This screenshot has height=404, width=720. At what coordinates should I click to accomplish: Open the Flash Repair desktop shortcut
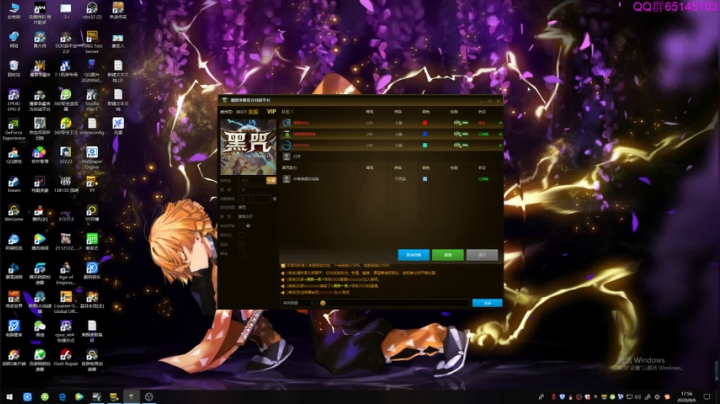(x=66, y=357)
